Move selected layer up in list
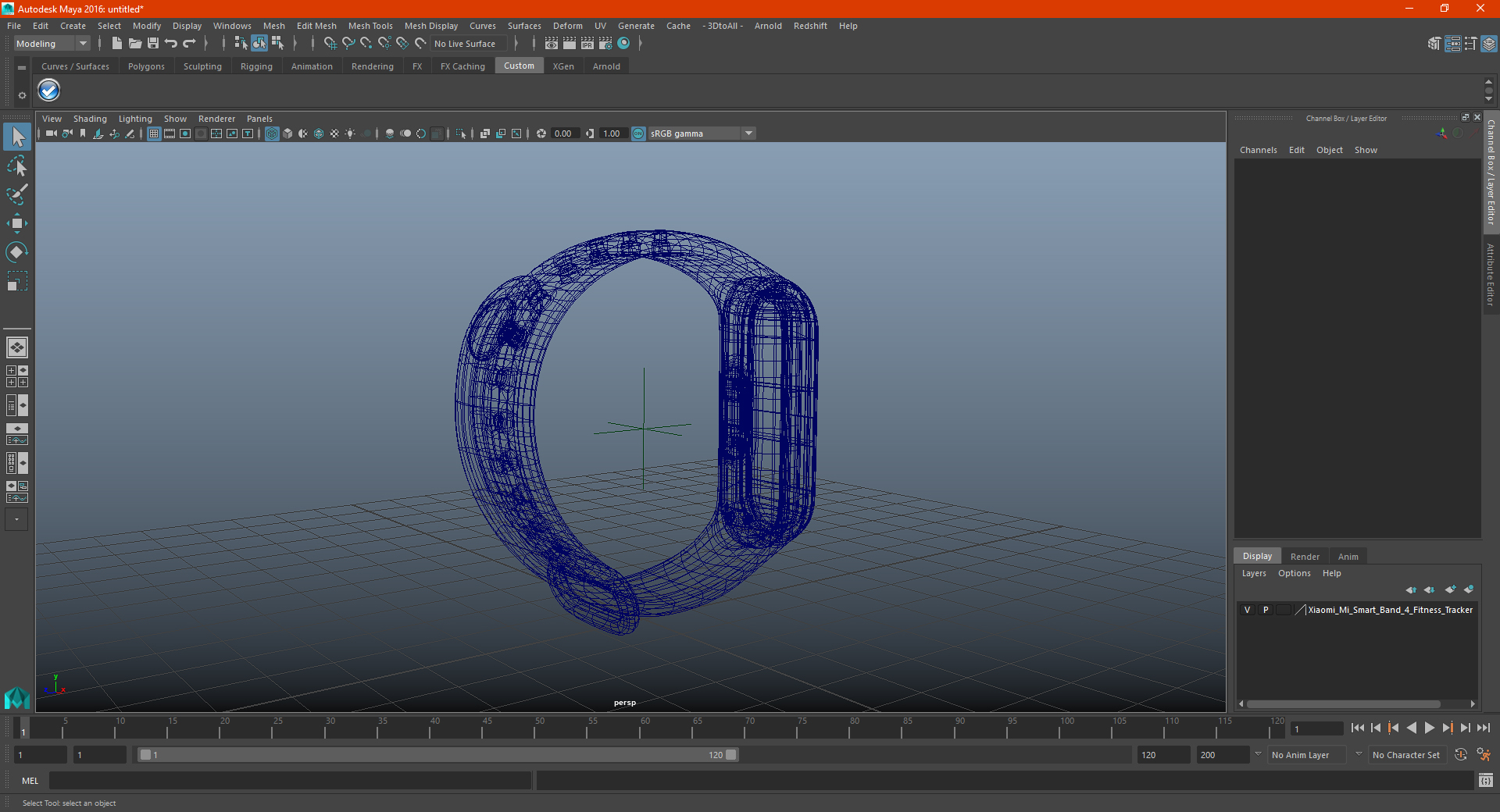1500x812 pixels. click(x=1411, y=589)
